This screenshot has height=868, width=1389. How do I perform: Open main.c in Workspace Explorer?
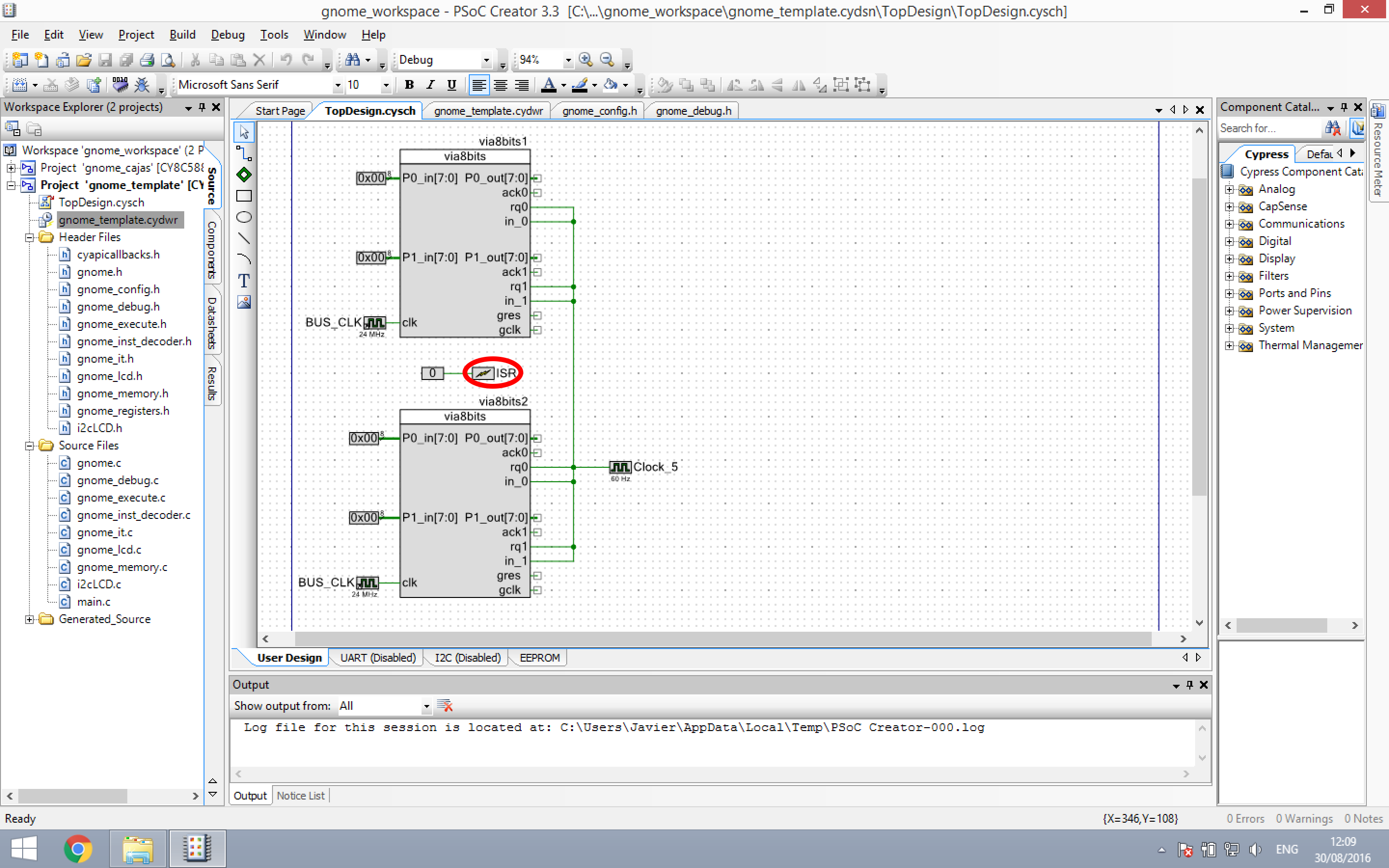(x=94, y=602)
